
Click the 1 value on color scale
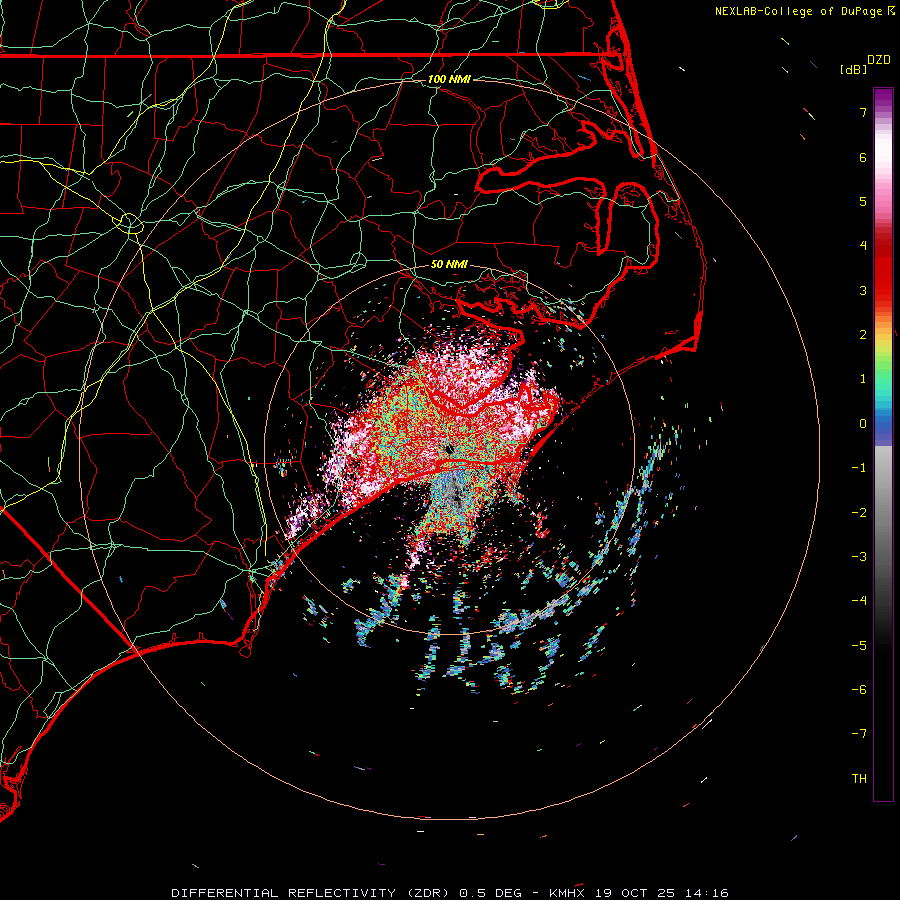(x=863, y=379)
